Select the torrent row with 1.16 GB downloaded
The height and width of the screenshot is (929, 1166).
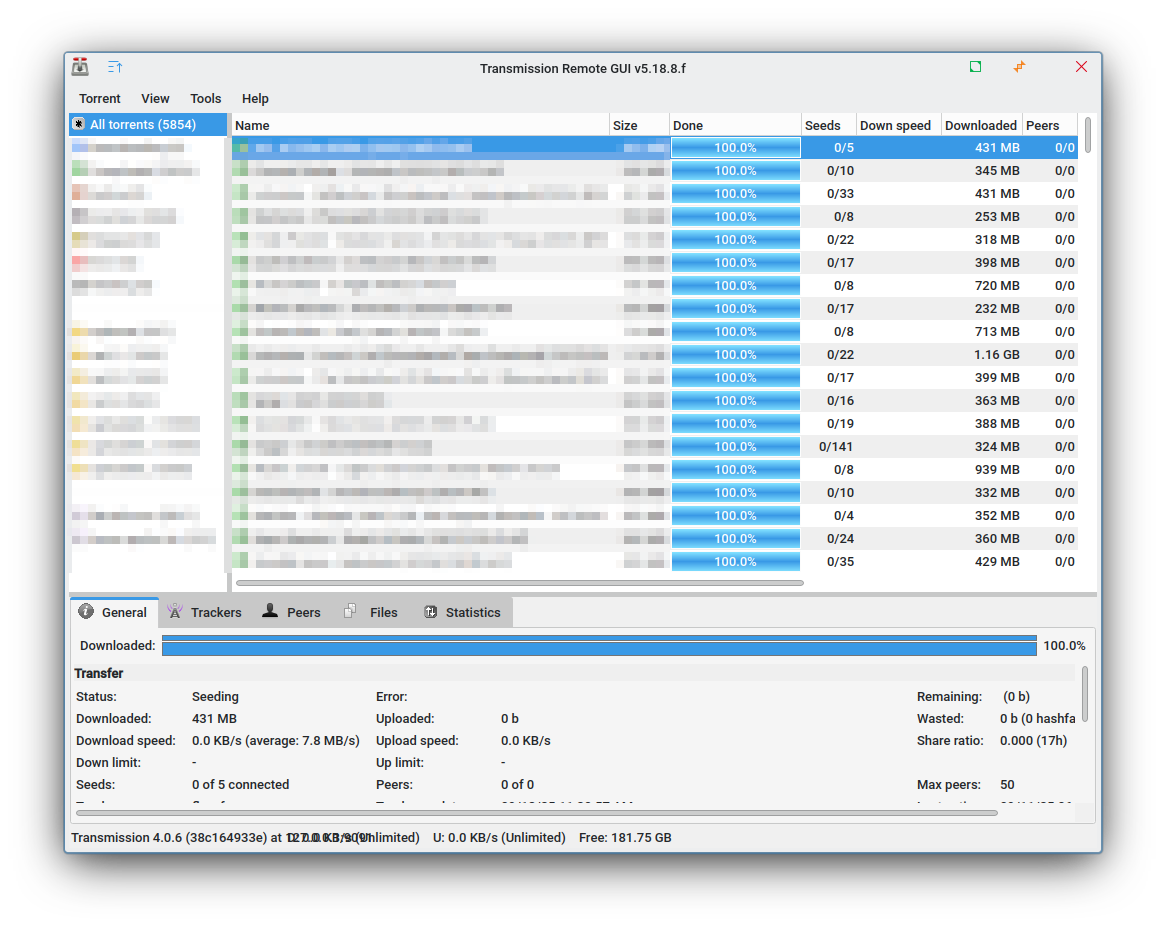pyautogui.click(x=654, y=355)
